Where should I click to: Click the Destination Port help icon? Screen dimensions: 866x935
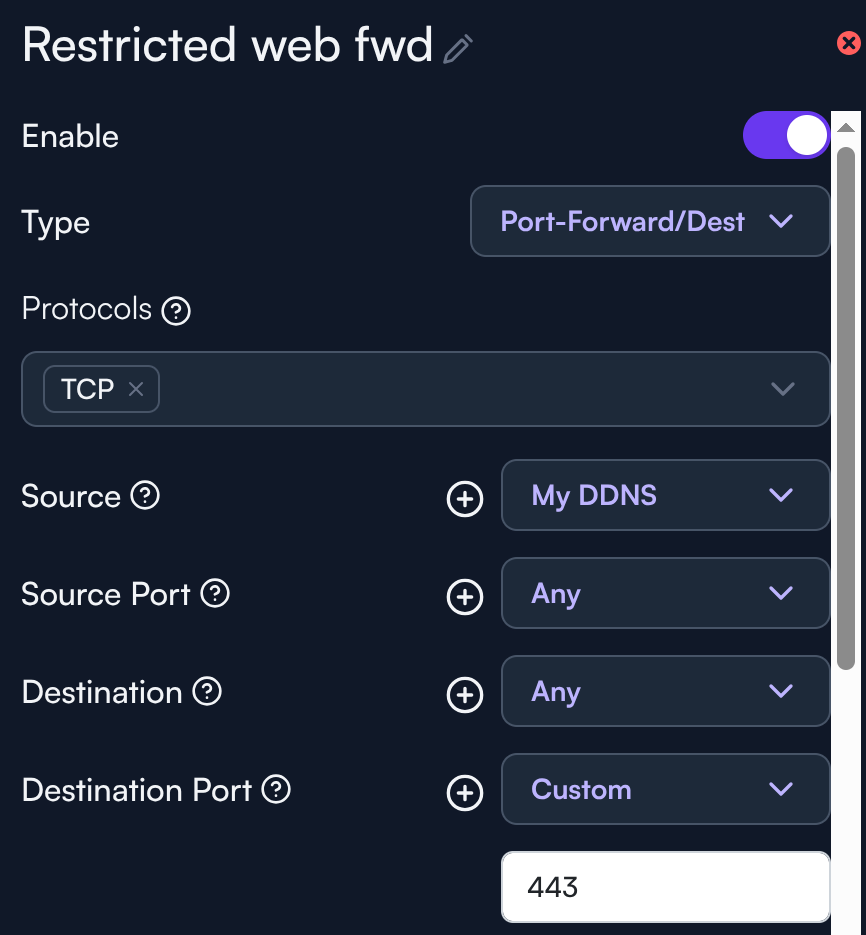276,789
